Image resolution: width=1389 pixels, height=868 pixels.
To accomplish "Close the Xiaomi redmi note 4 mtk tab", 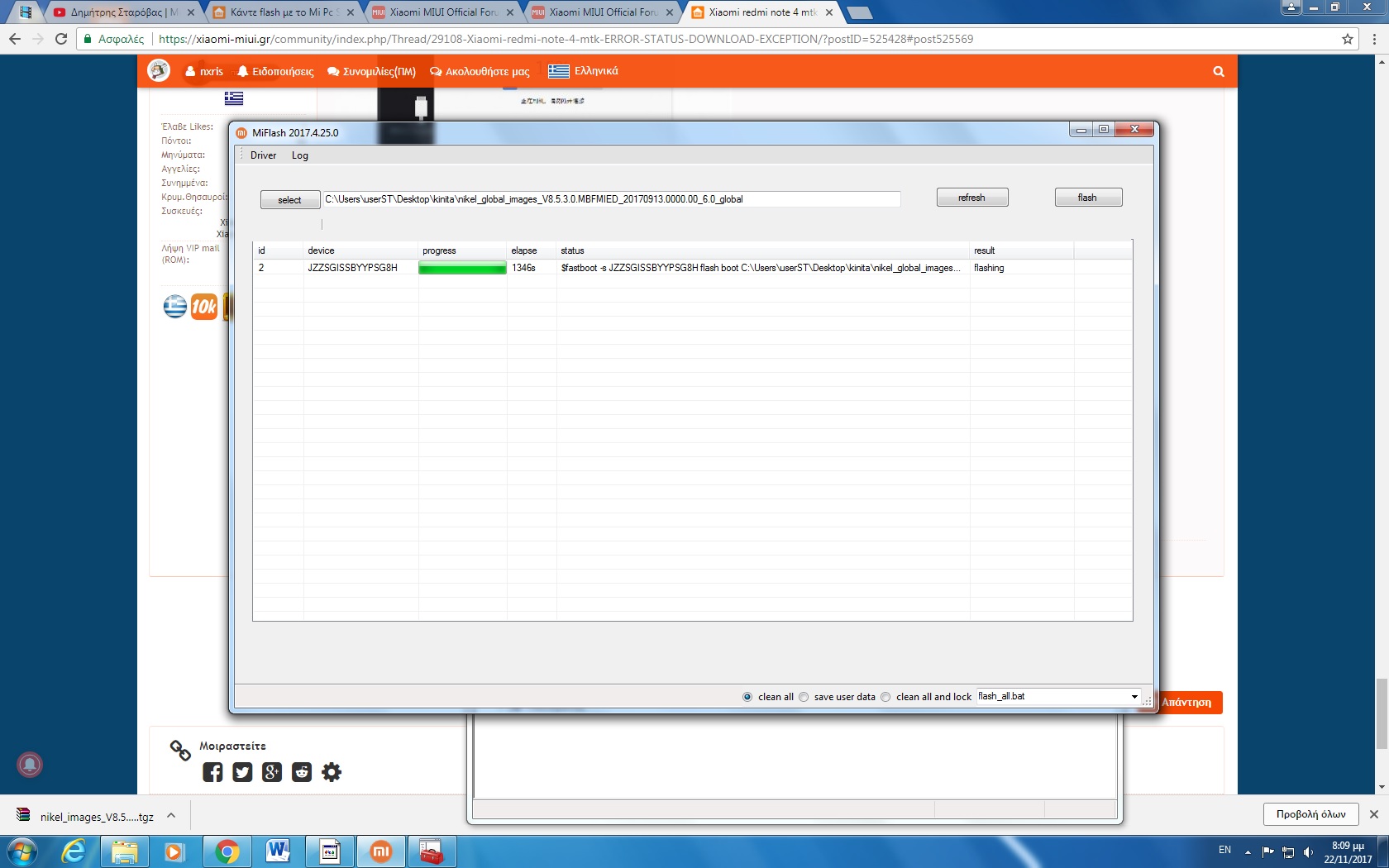I will [x=829, y=12].
